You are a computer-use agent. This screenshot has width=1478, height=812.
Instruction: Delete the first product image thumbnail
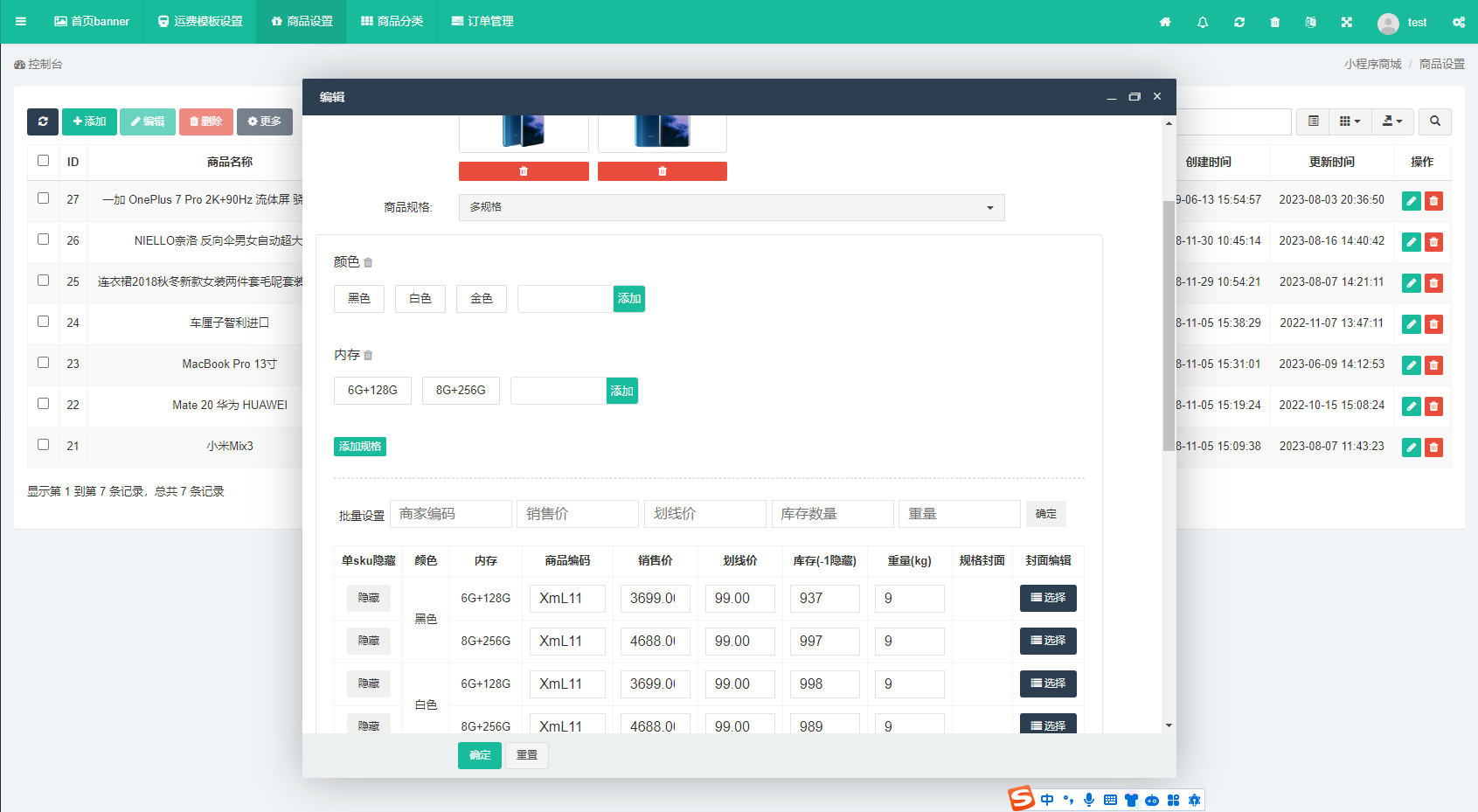(x=524, y=171)
